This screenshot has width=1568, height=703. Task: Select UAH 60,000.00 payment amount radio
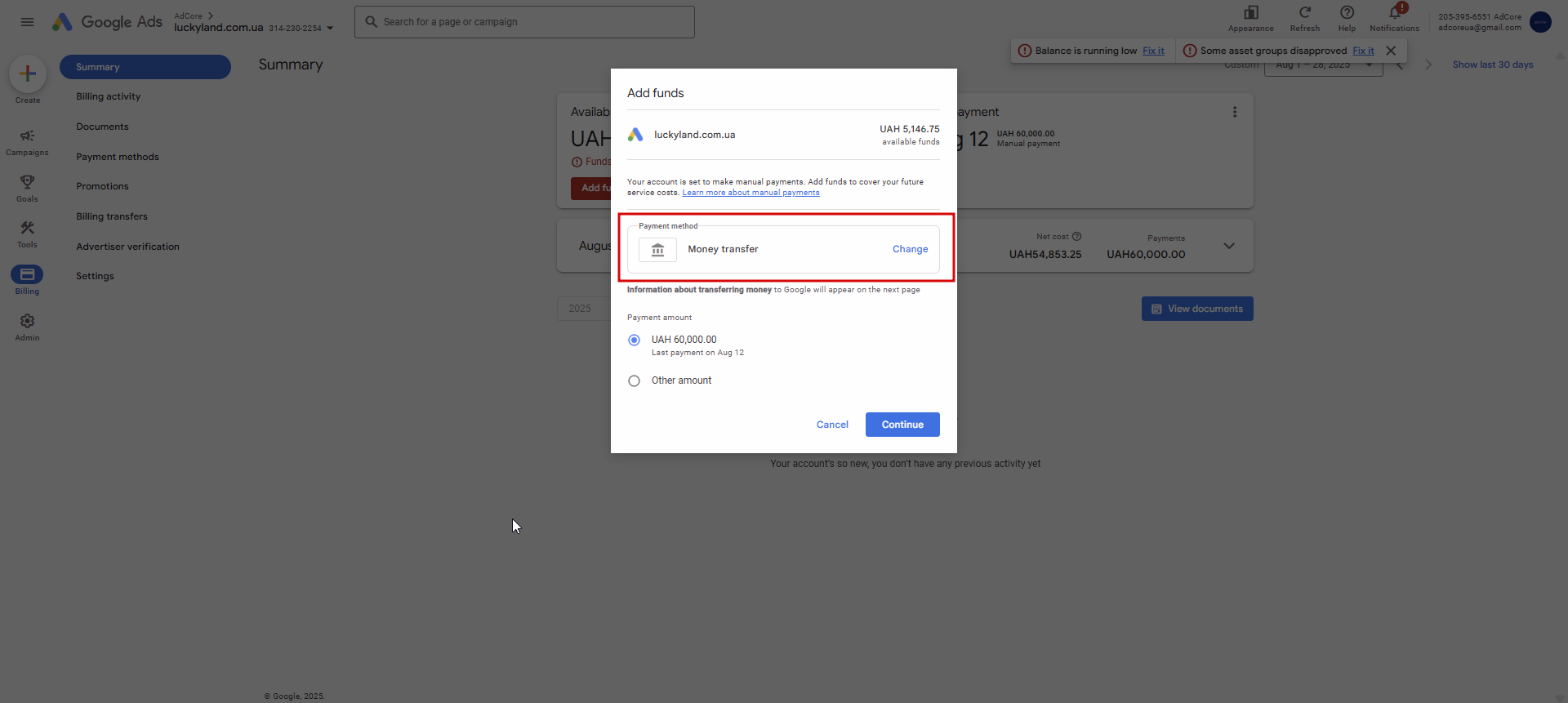pos(634,340)
